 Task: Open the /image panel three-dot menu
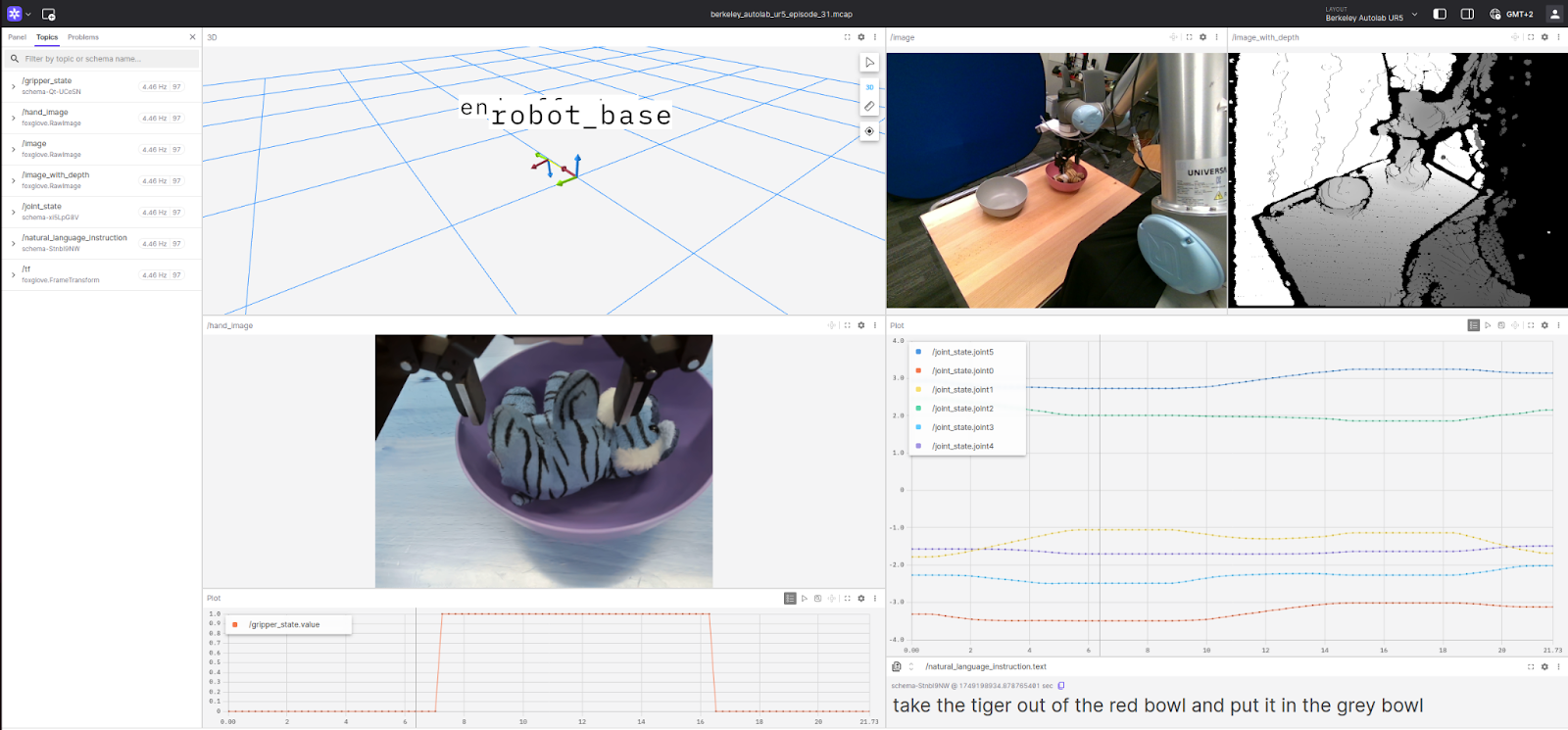click(1217, 37)
